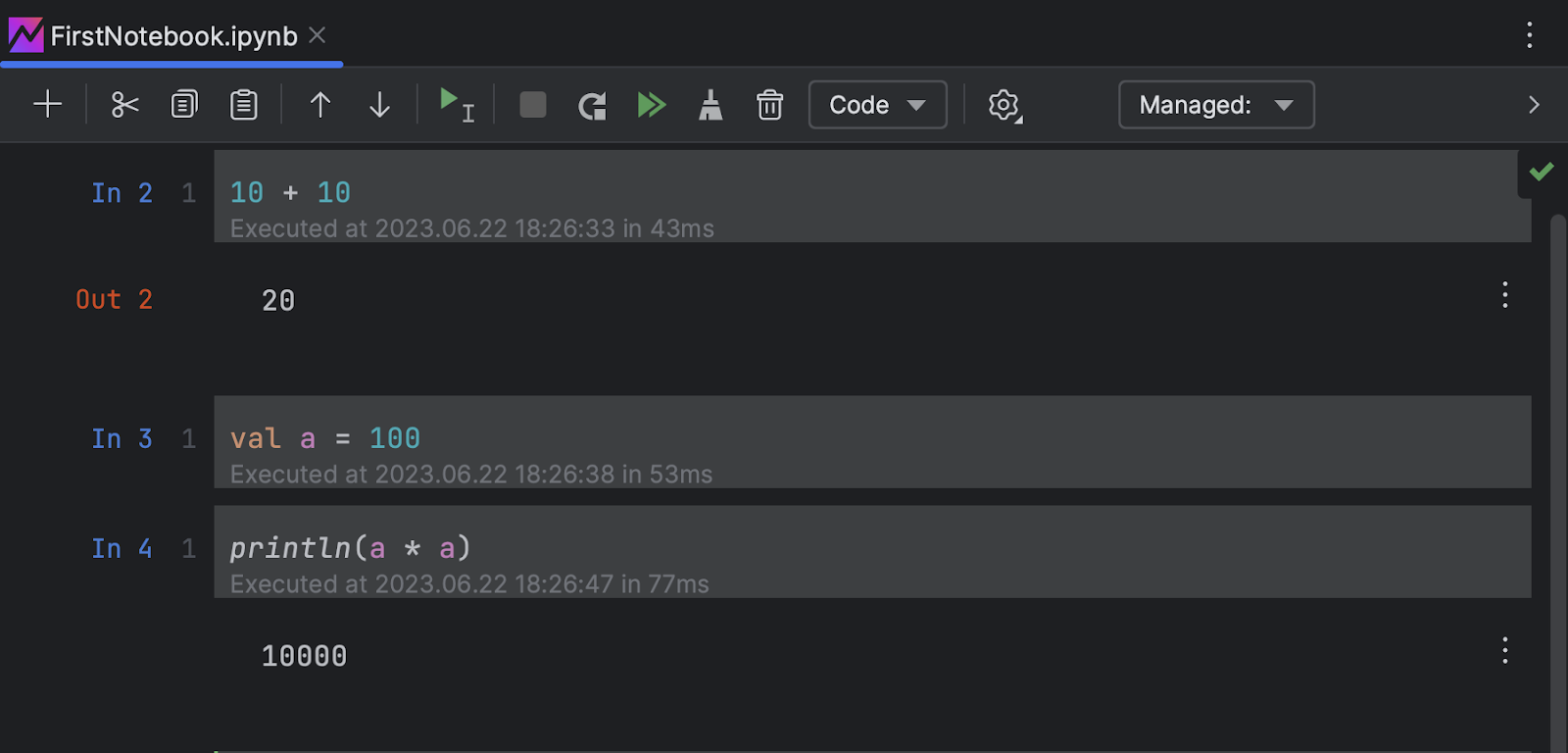Move the cell down

point(379,105)
